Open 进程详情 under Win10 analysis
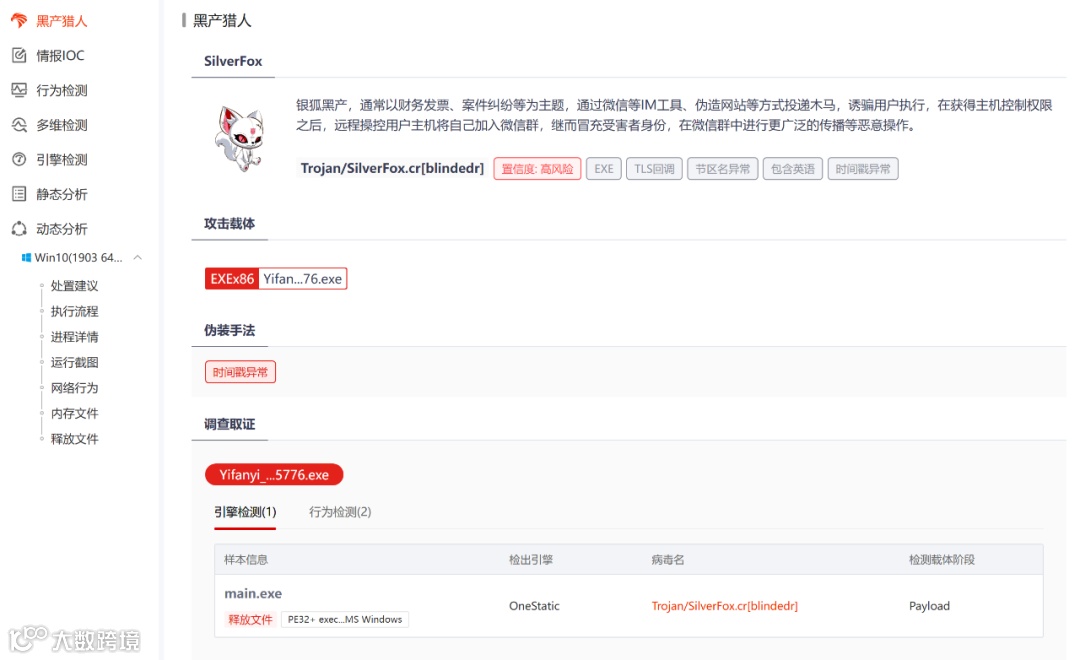 (x=74, y=337)
